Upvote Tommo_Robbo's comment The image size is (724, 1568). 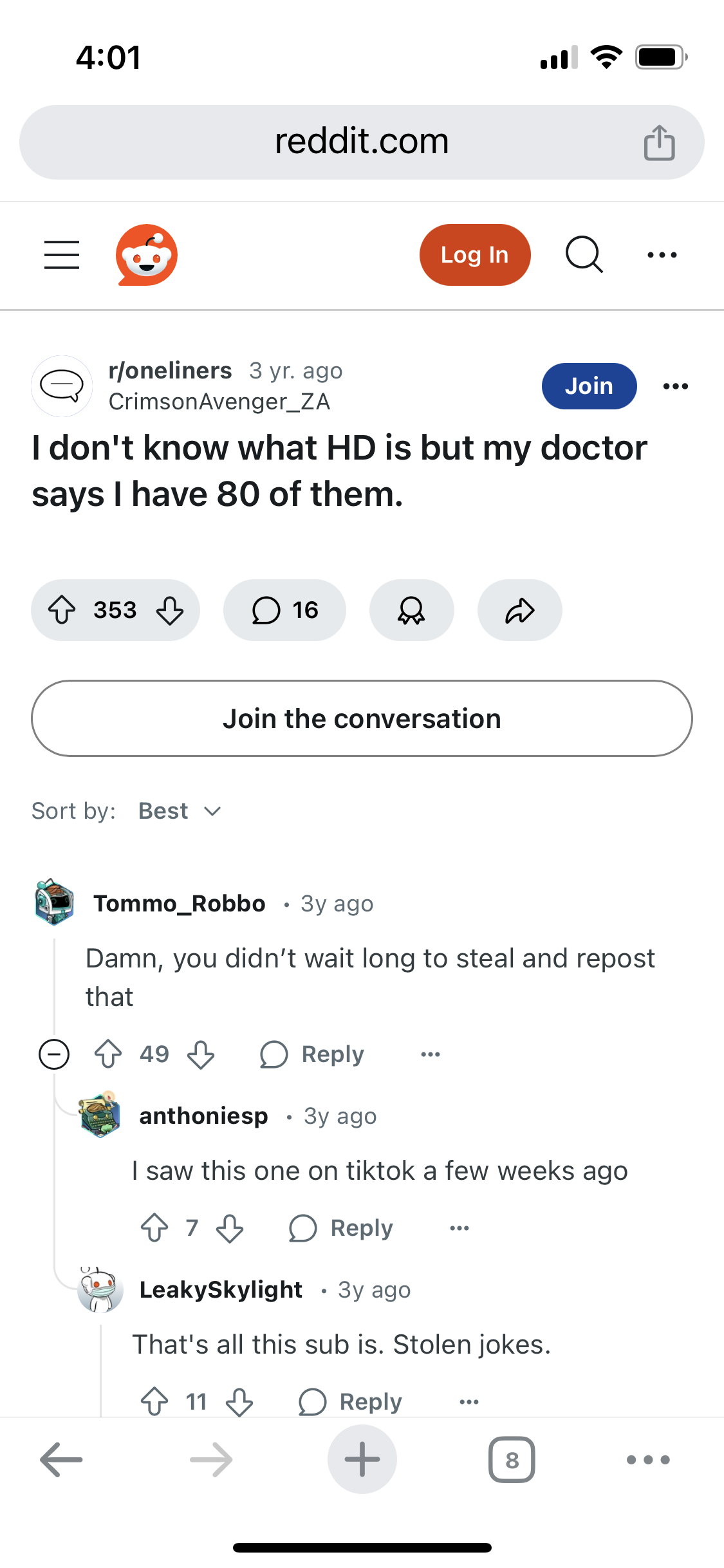pos(108,1054)
